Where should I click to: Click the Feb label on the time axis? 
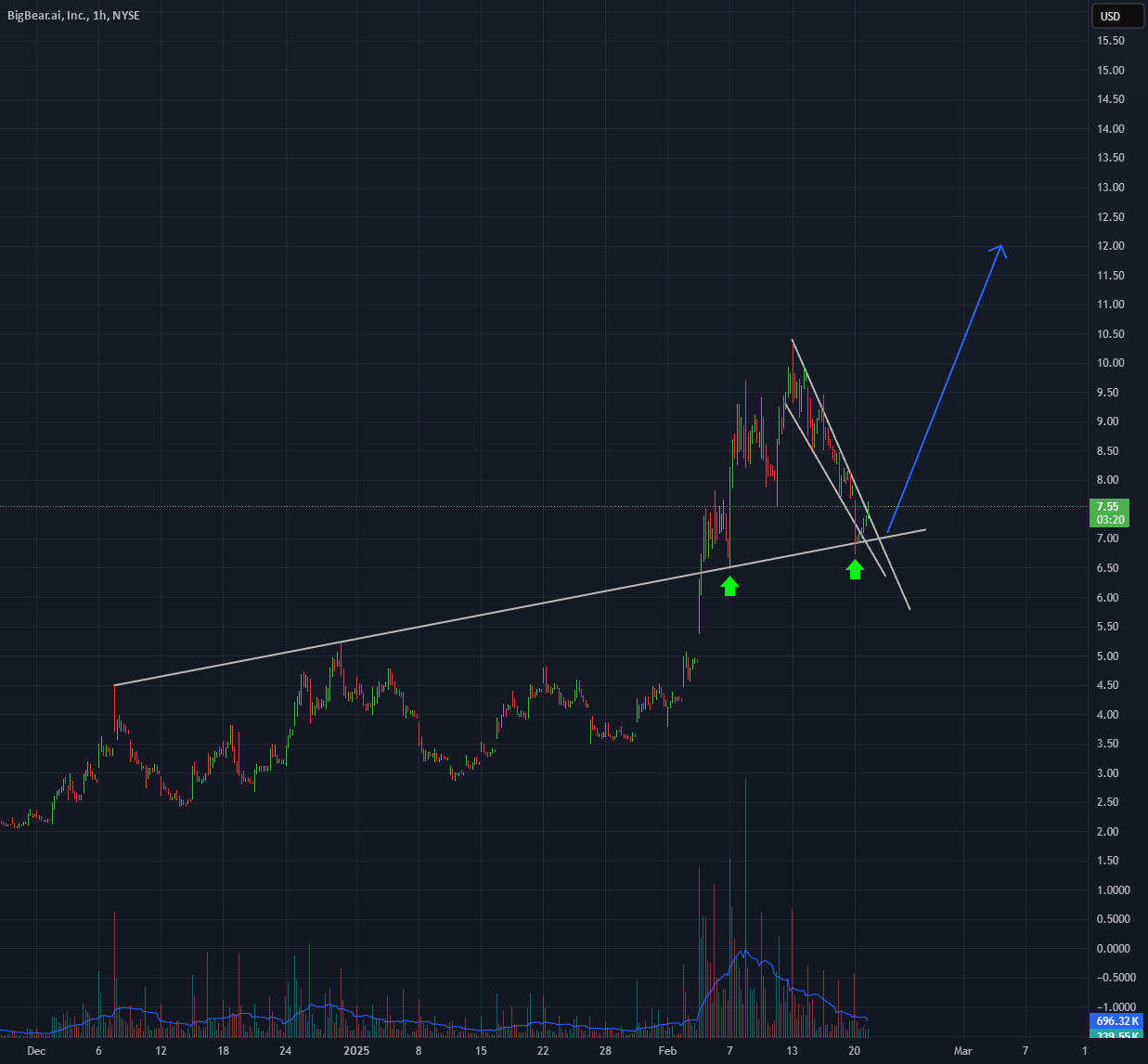coord(667,1051)
